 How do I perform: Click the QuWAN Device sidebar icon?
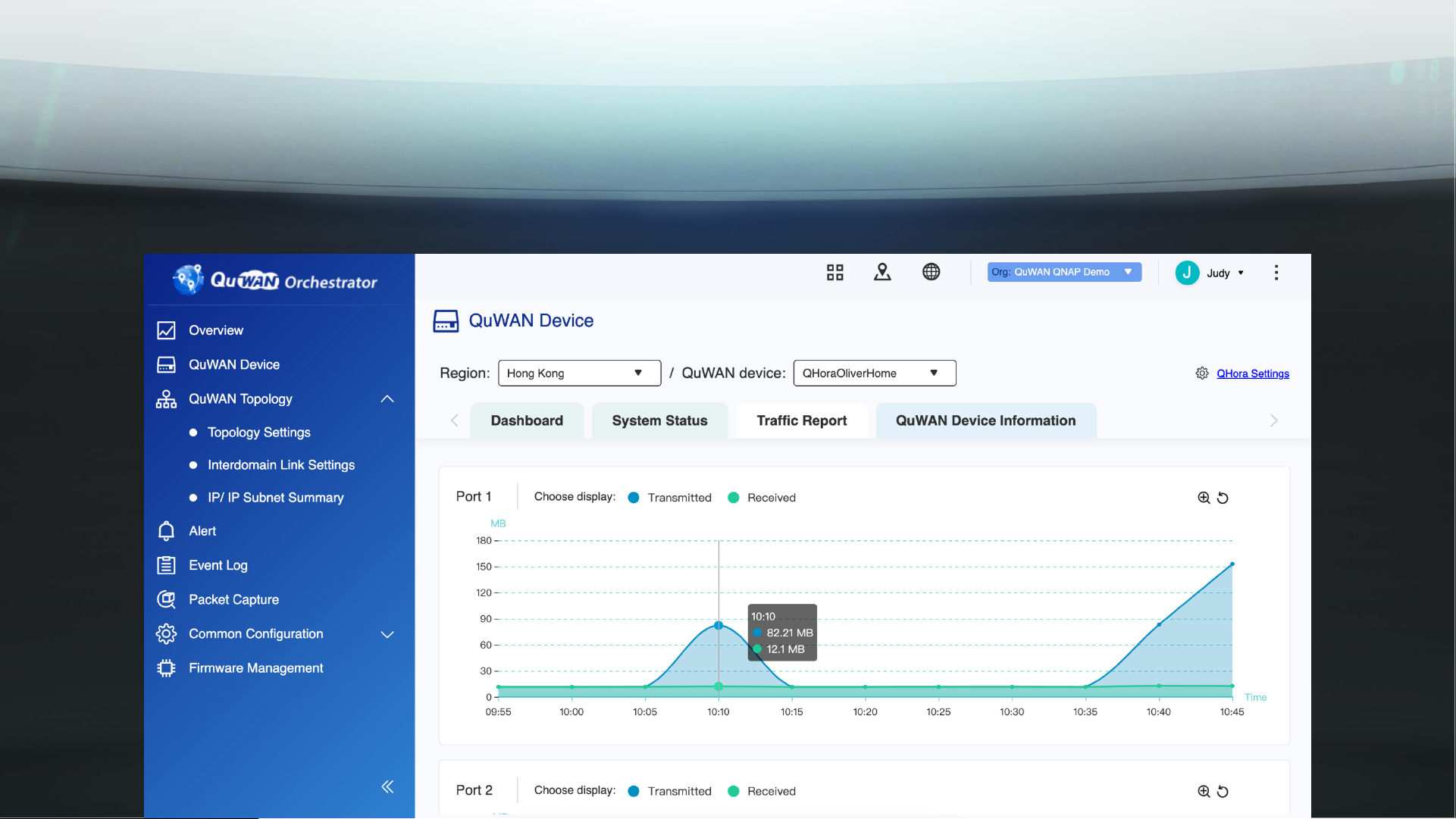(166, 364)
